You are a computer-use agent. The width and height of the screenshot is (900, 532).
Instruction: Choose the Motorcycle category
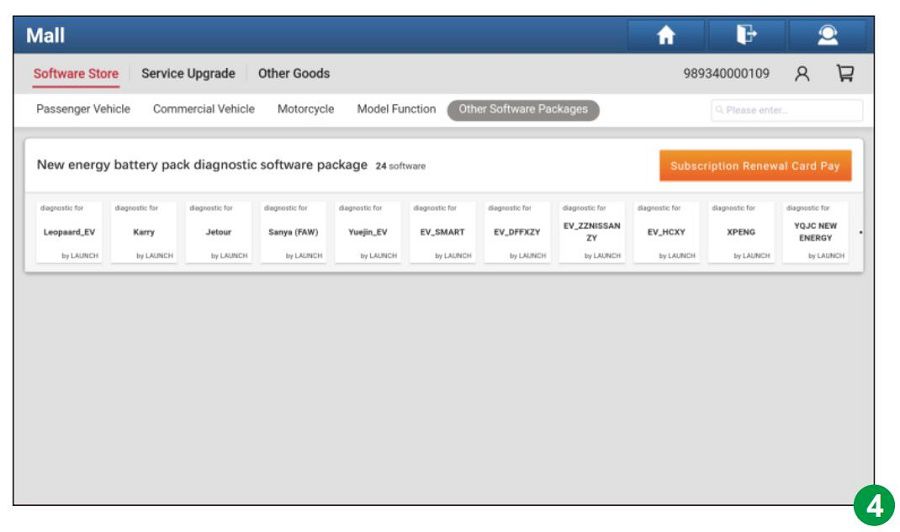click(305, 110)
